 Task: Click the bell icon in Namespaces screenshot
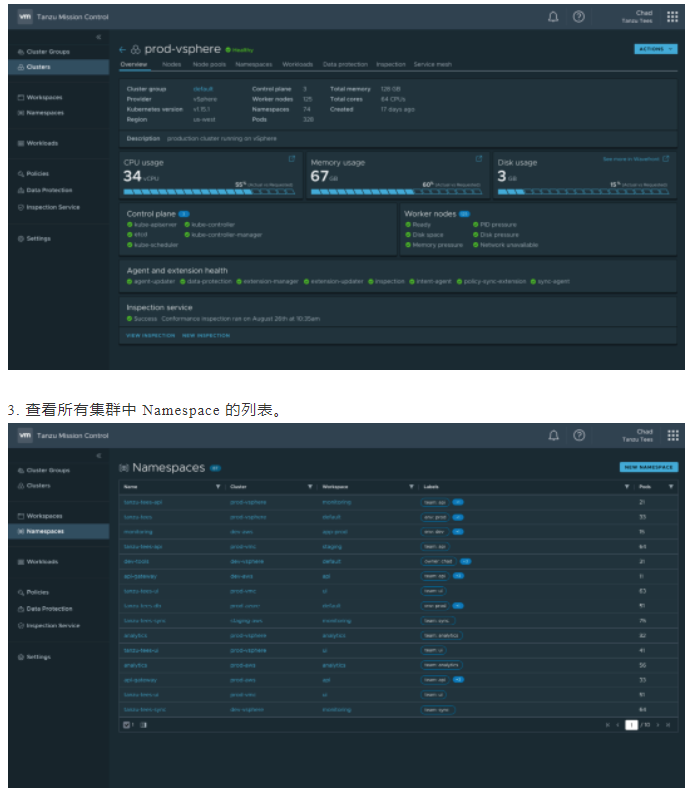coord(553,436)
